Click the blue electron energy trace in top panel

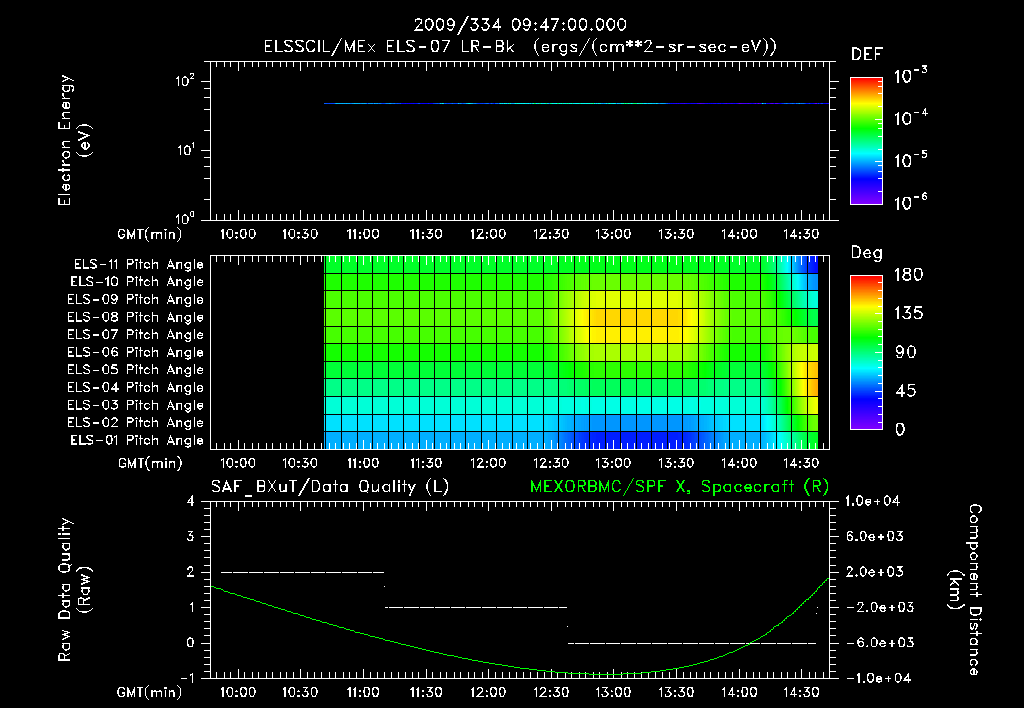click(576, 103)
